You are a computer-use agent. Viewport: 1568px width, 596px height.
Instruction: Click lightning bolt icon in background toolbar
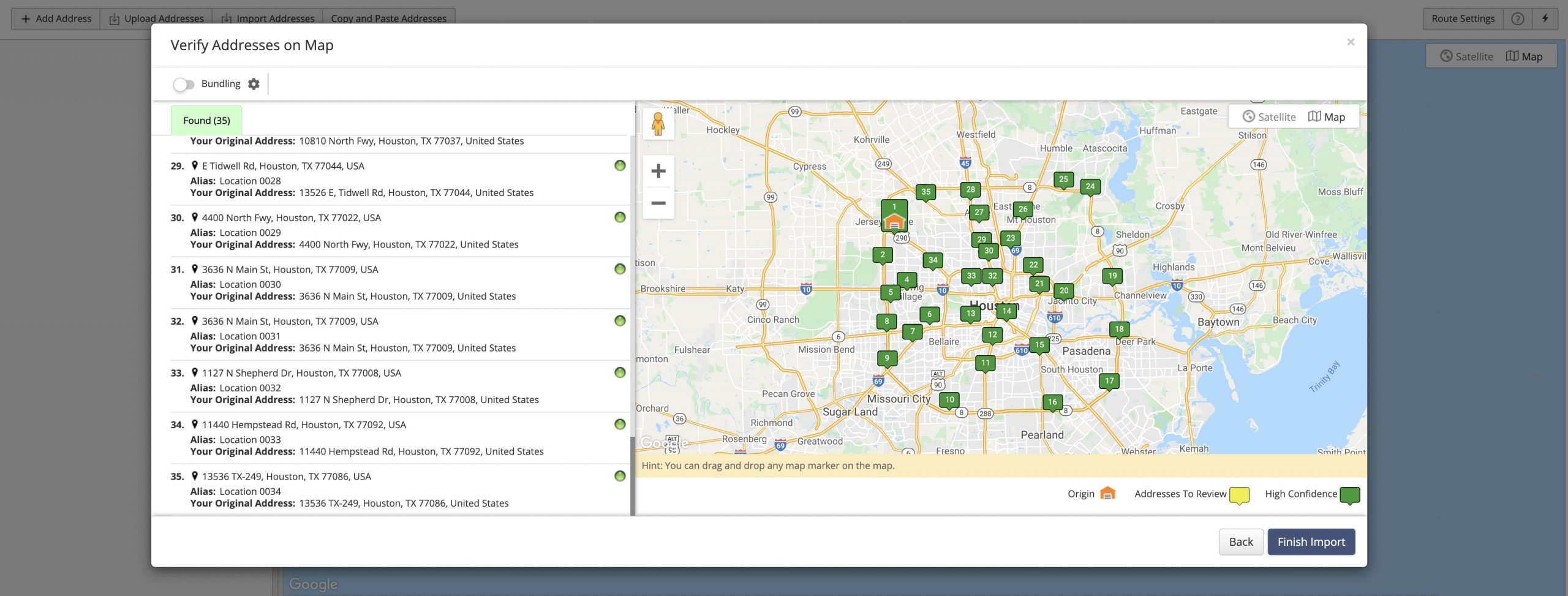[x=1545, y=18]
